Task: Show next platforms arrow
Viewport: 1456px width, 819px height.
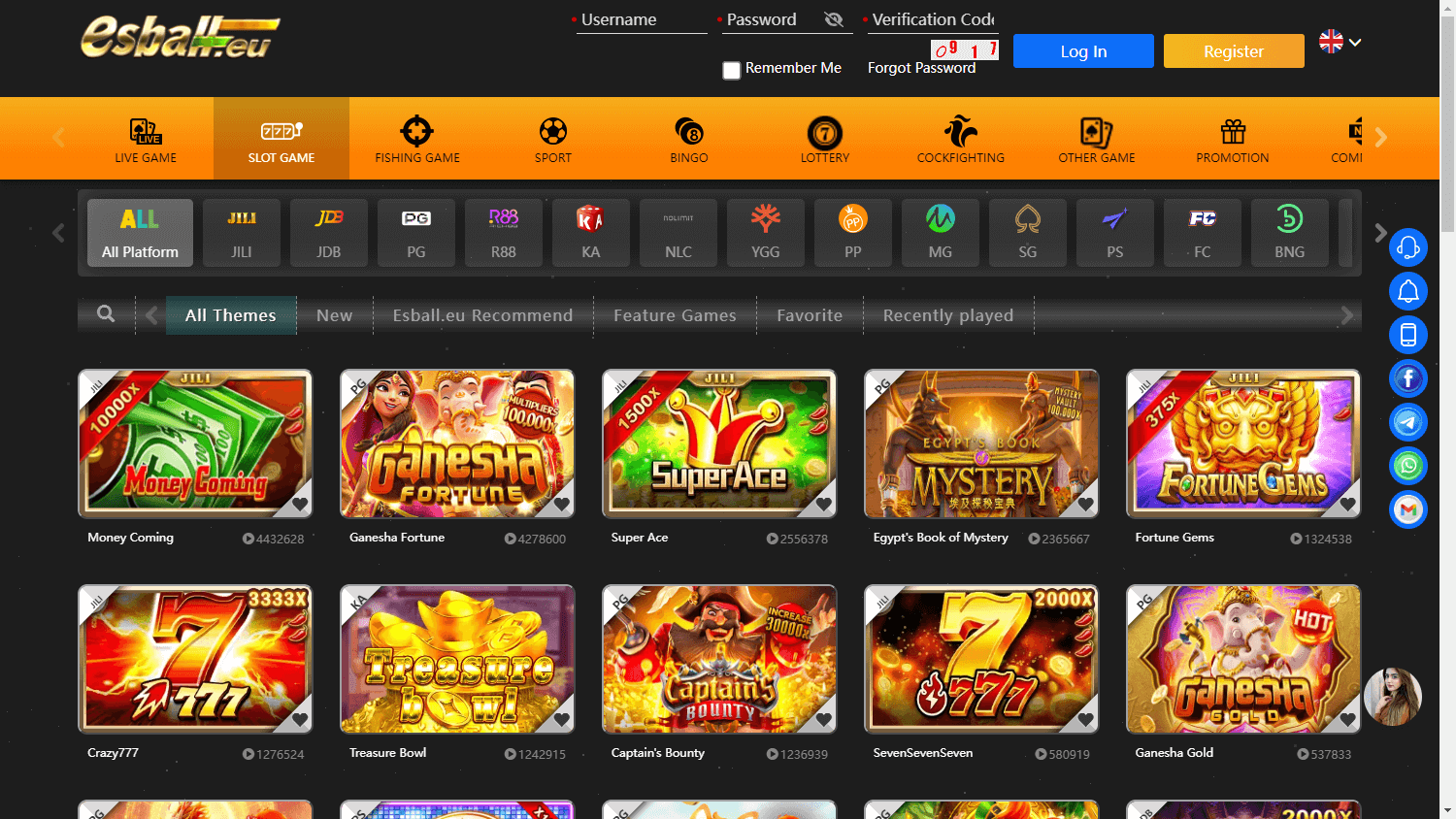Action: tap(1381, 233)
